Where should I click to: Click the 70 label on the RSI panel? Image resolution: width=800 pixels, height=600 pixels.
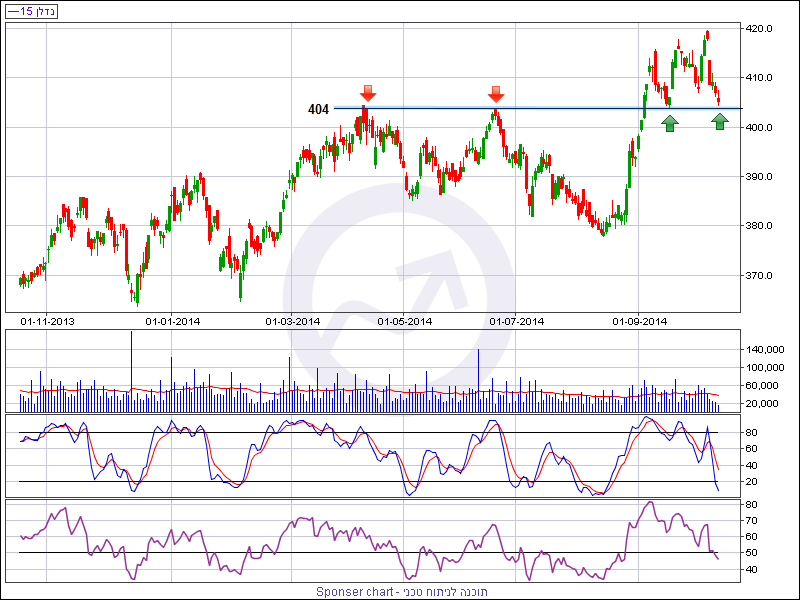752,521
